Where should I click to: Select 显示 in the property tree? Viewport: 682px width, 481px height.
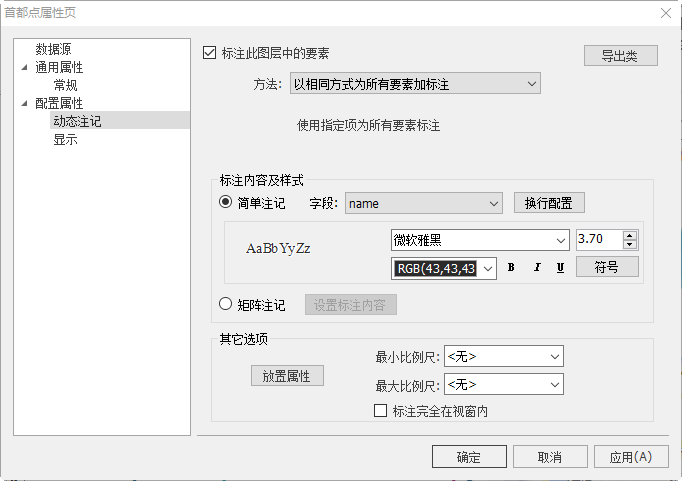[x=65, y=139]
